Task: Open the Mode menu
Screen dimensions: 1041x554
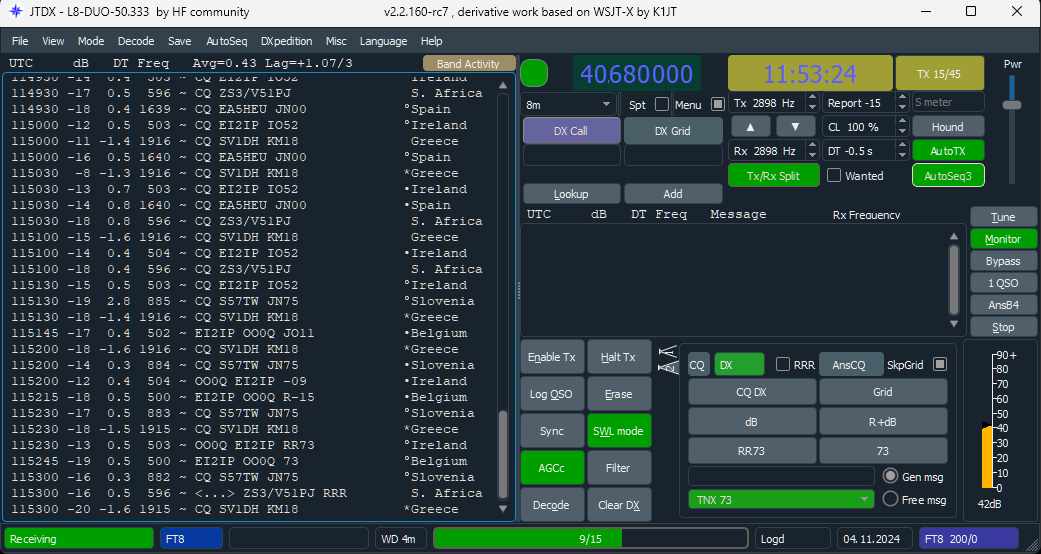Action: pos(91,41)
